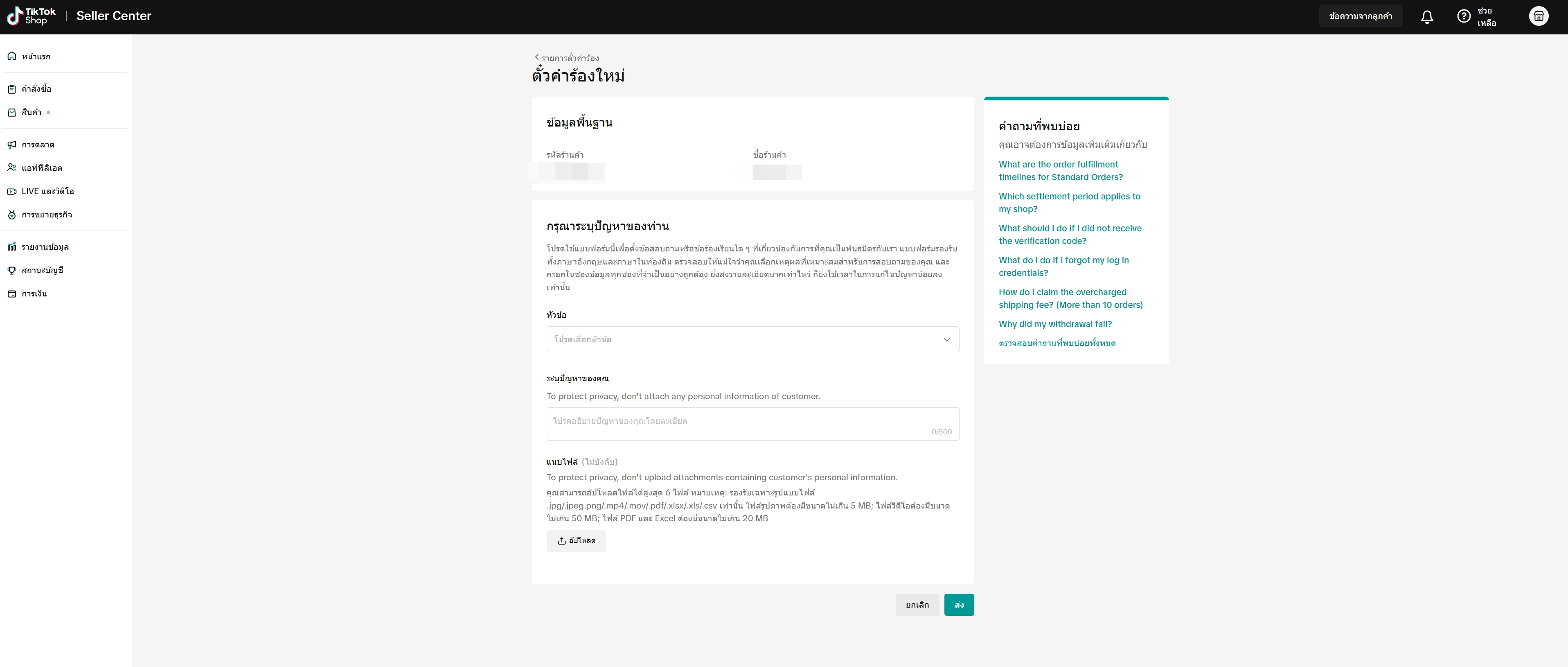Click the trophy icon beside สถานะบัญชี
1568x667 pixels.
point(11,271)
